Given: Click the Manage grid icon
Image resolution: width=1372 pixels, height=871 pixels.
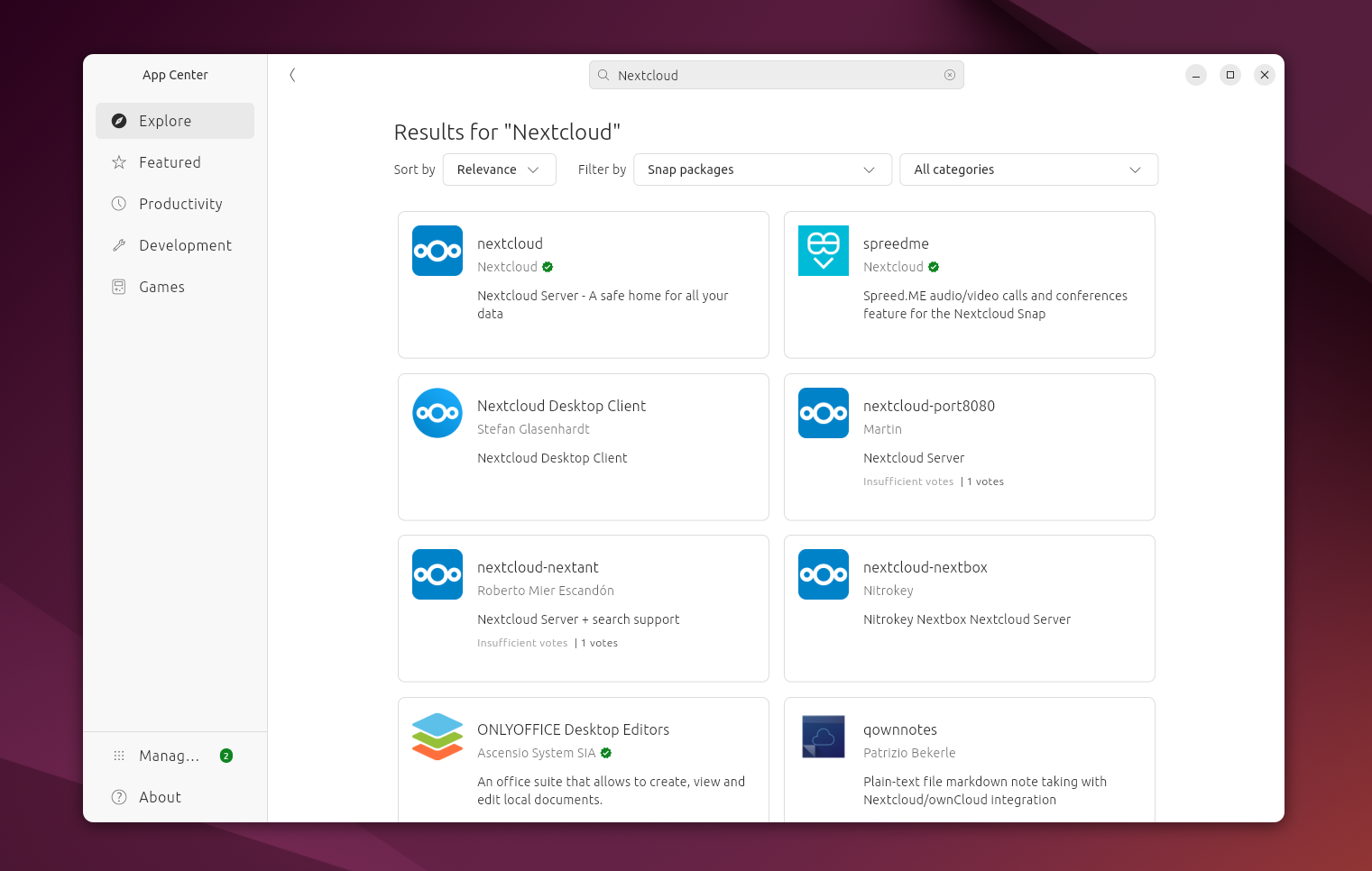Looking at the screenshot, I should tap(119, 756).
